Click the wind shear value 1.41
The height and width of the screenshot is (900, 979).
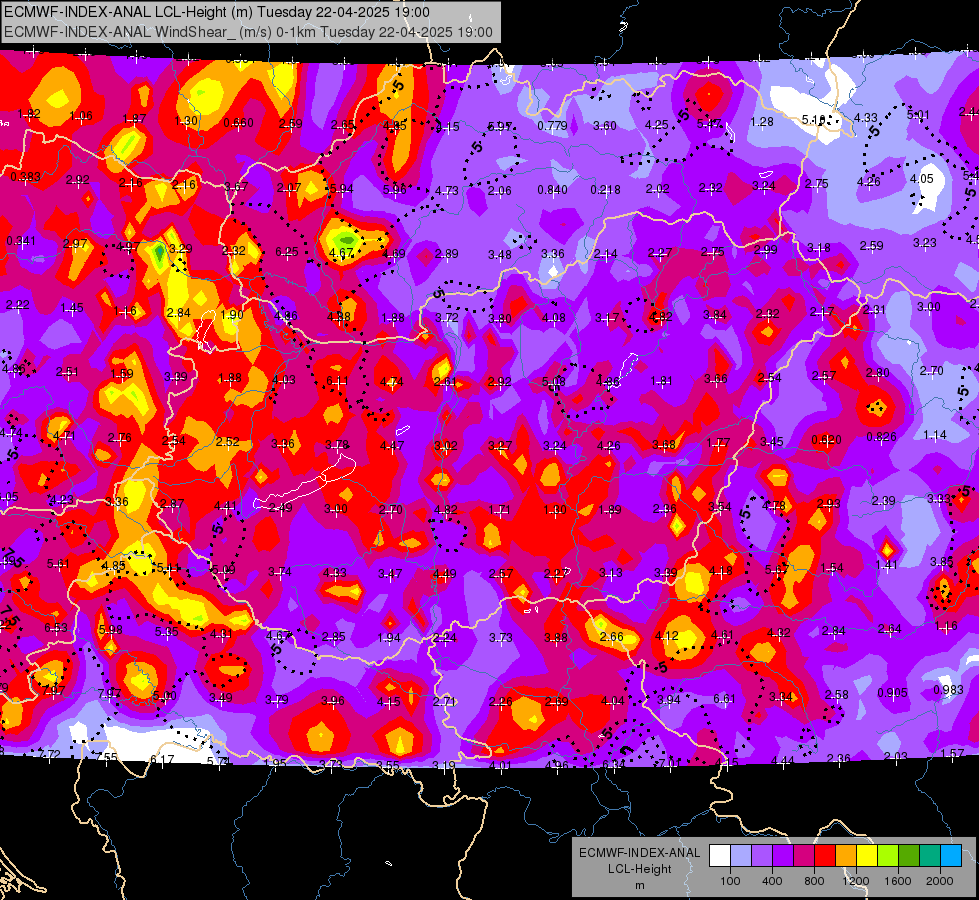tap(887, 565)
